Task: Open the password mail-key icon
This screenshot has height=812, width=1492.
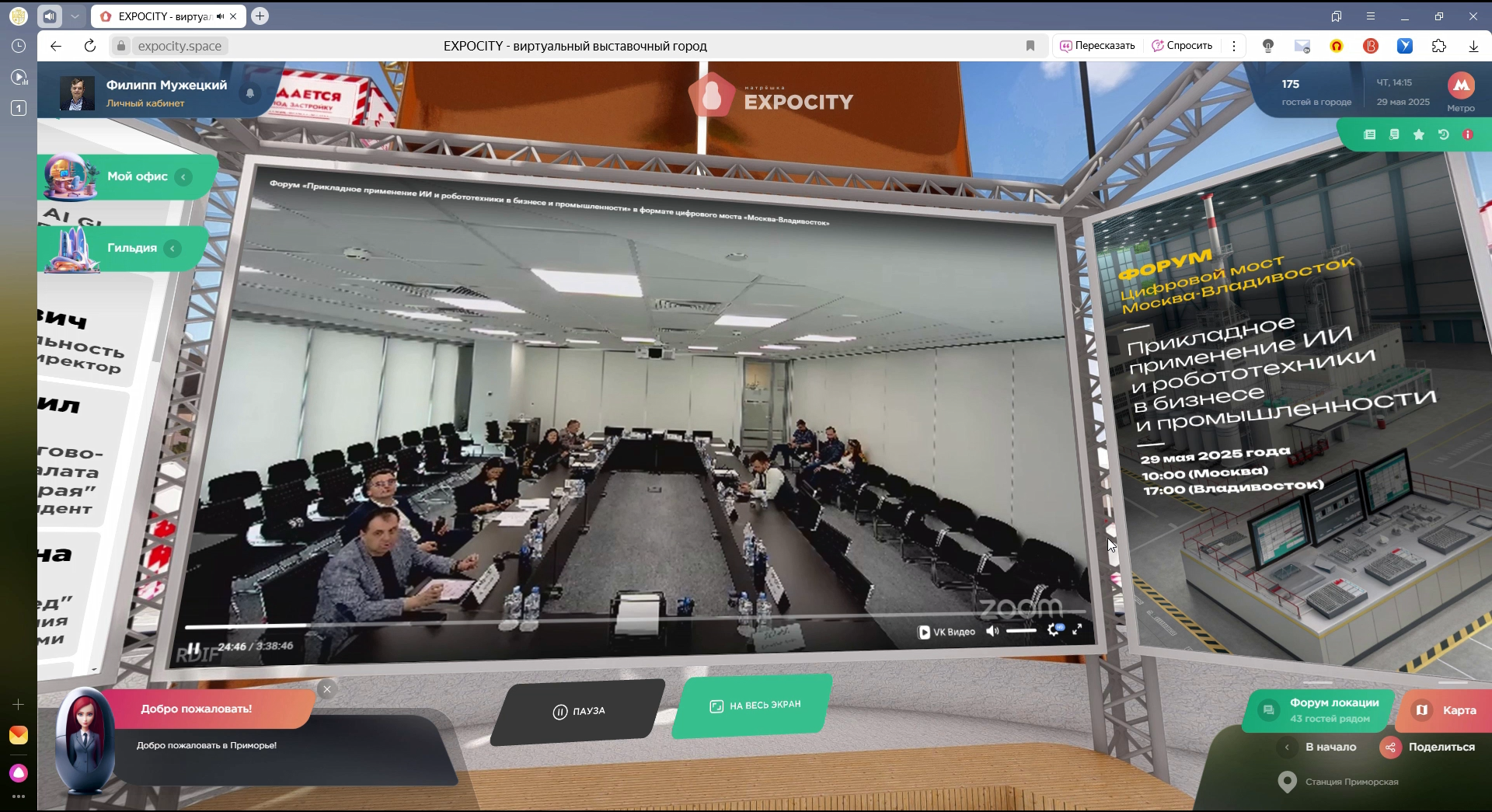Action: coord(1302,46)
